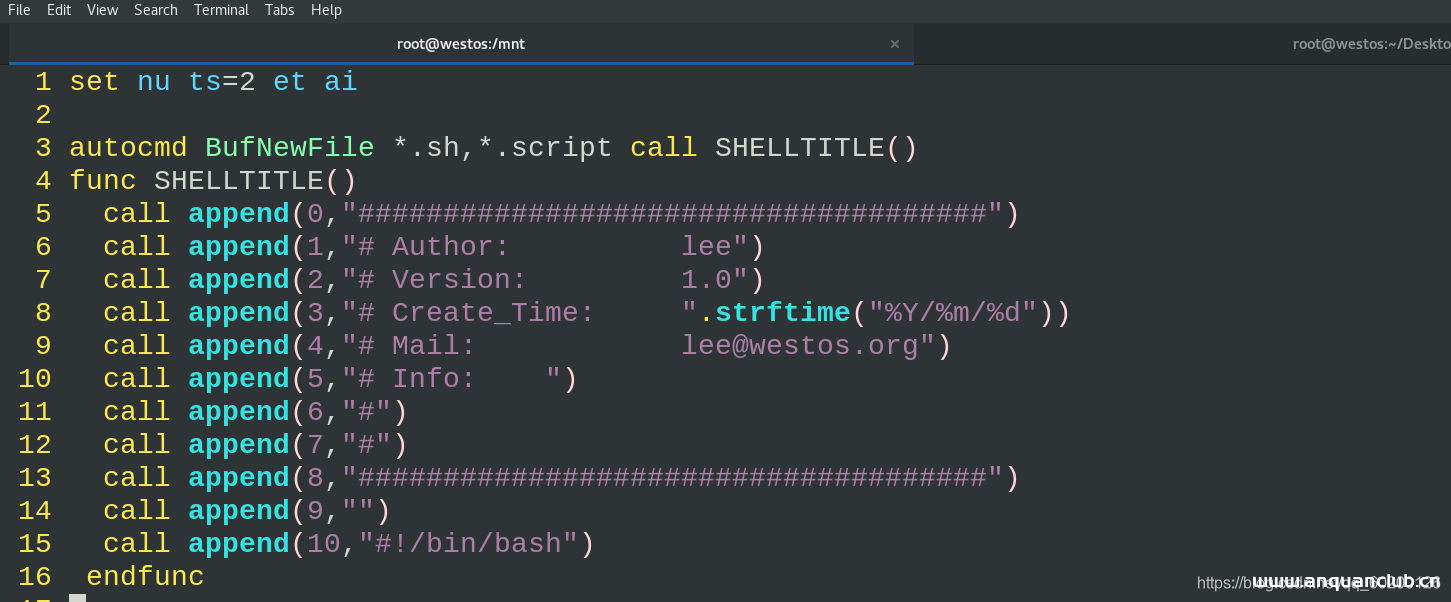Open the Terminal menu

pyautogui.click(x=221, y=10)
